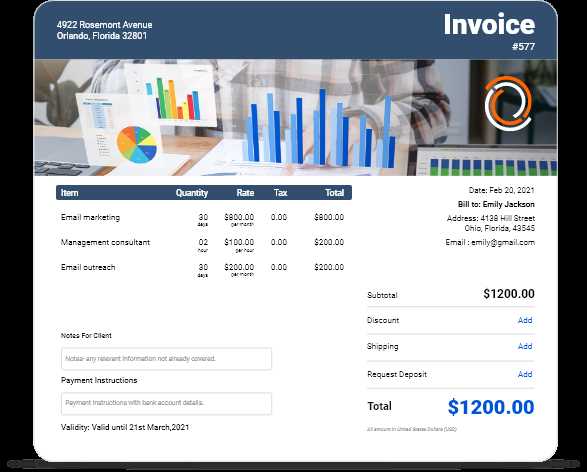Screen dimensions: 587x472
Task: Click the $800.00 total for Email marketing
Action: tap(329, 217)
